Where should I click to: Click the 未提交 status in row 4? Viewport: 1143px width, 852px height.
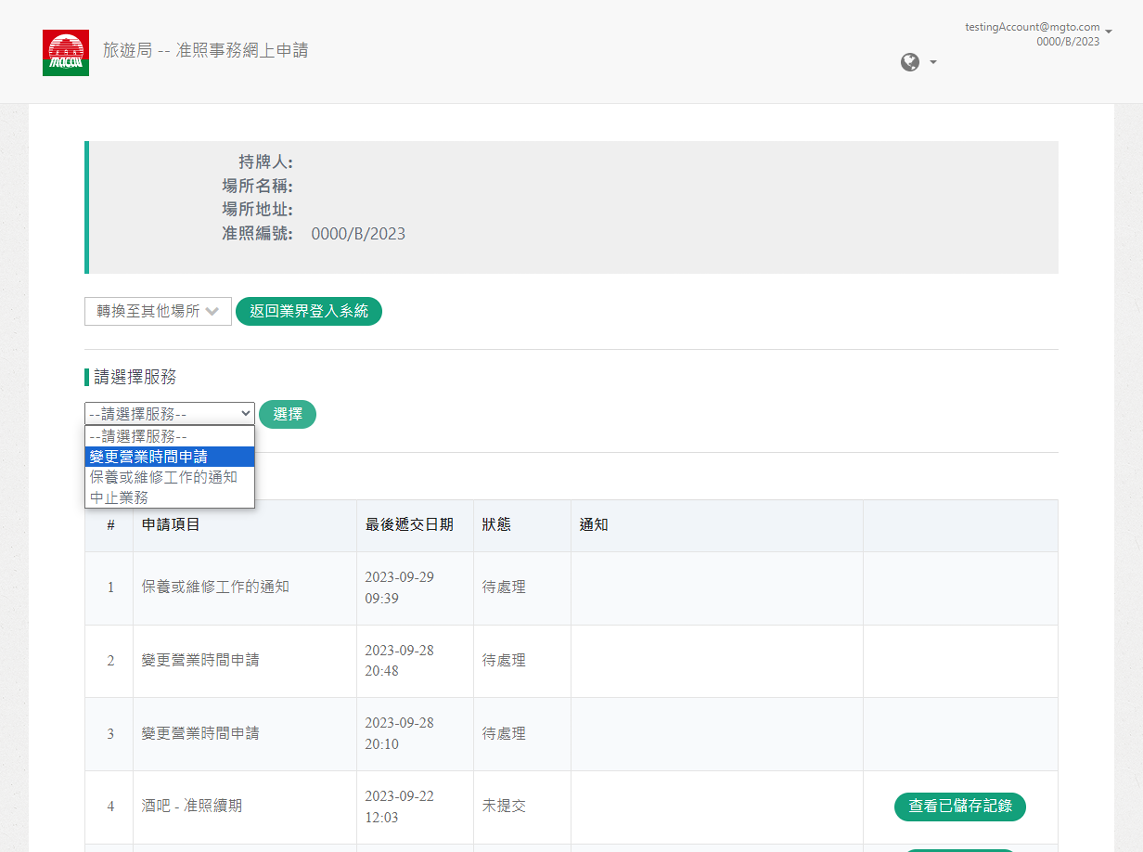504,806
